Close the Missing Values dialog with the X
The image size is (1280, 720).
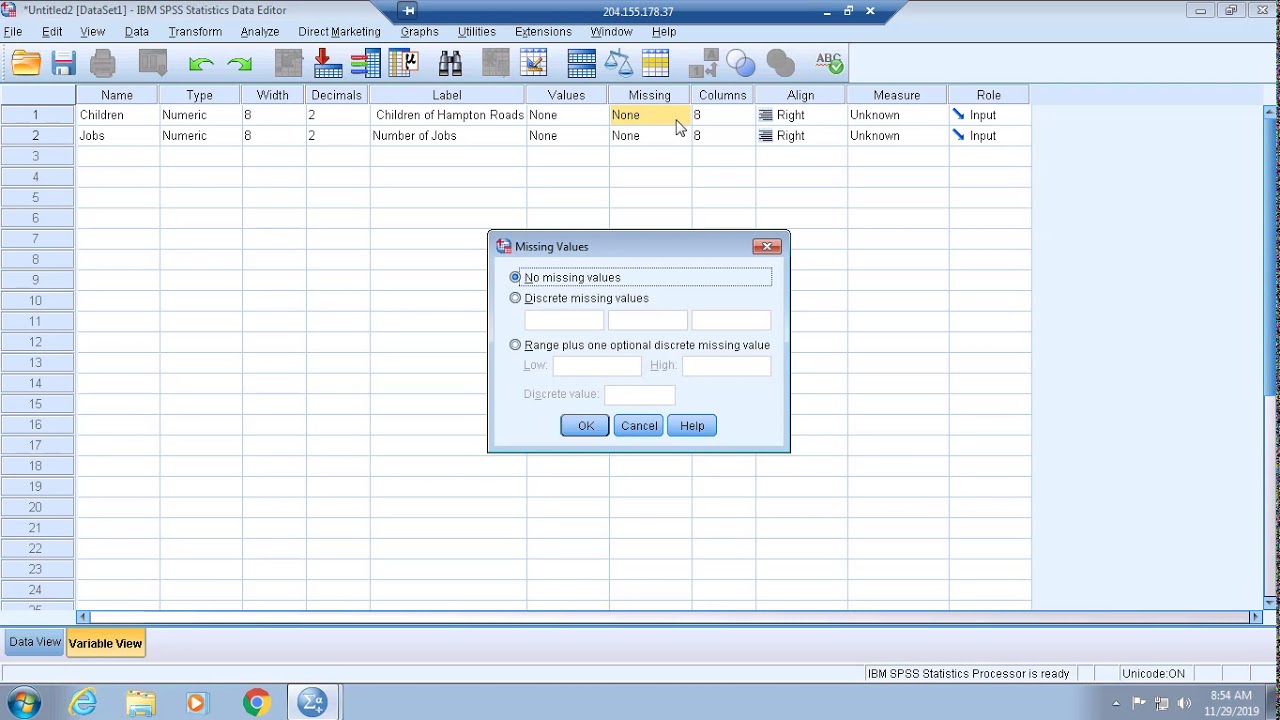coord(767,246)
